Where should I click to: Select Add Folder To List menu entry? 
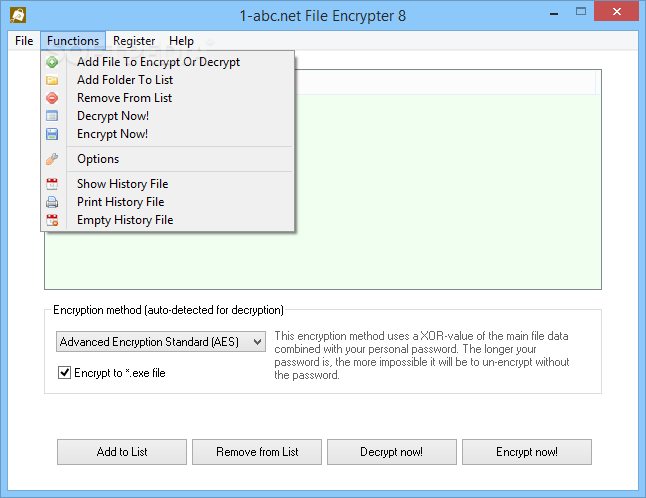pos(168,80)
